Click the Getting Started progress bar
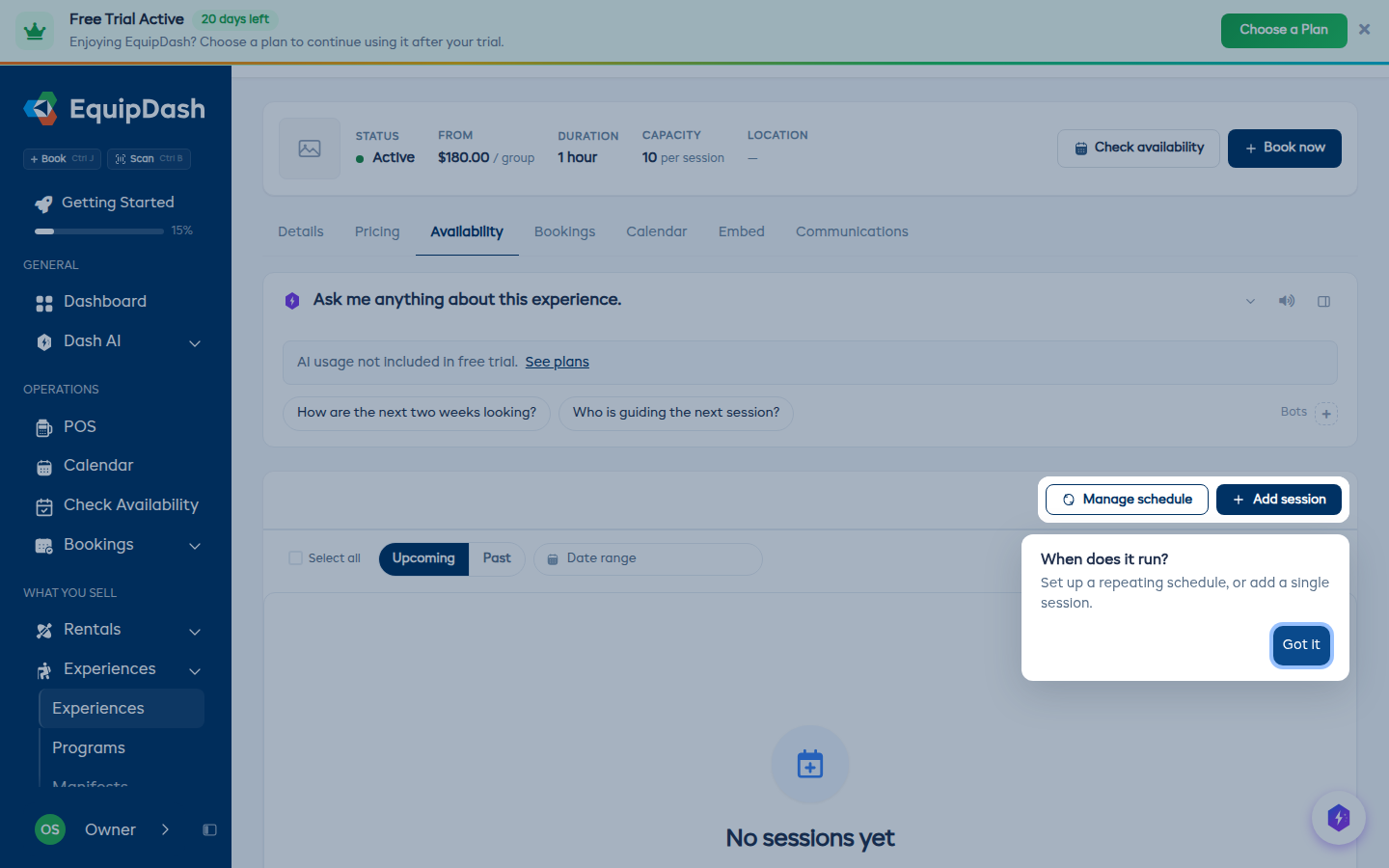Viewport: 1389px width, 868px height. [x=99, y=231]
